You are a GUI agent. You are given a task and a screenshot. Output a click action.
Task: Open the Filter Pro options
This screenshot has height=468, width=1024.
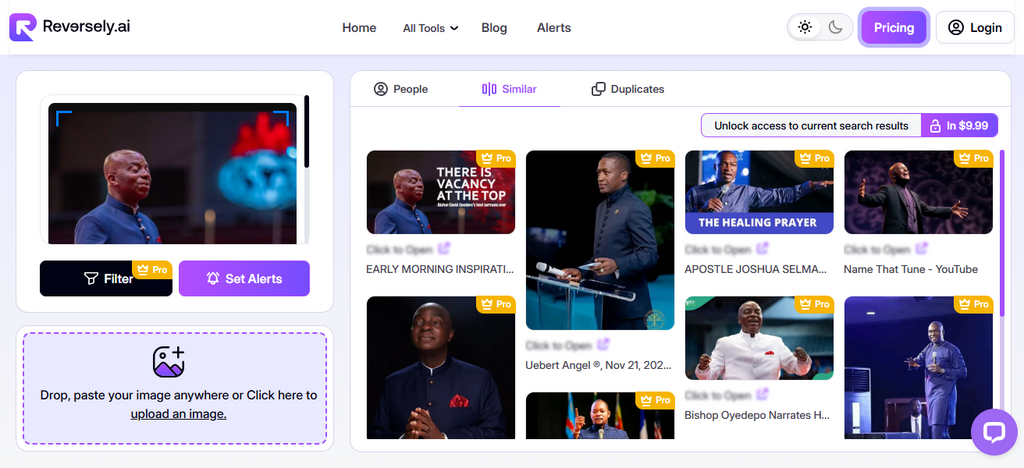pyautogui.click(x=105, y=278)
